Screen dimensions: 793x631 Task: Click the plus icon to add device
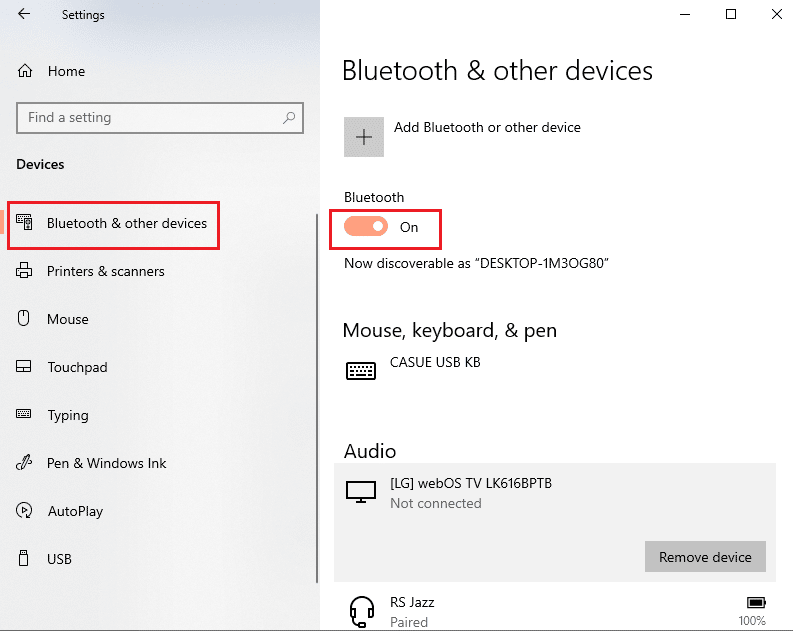point(364,137)
